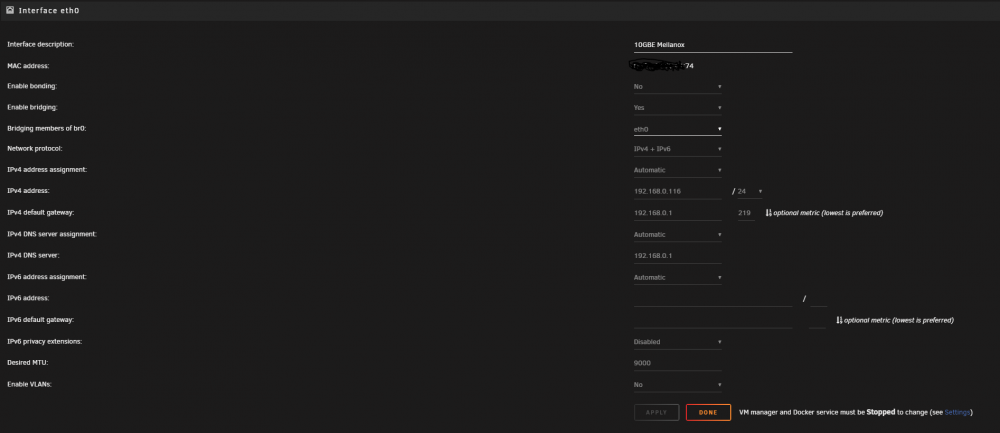The width and height of the screenshot is (1000, 433).
Task: Click the Bridging members of br0 label
Action: [x=47, y=128]
